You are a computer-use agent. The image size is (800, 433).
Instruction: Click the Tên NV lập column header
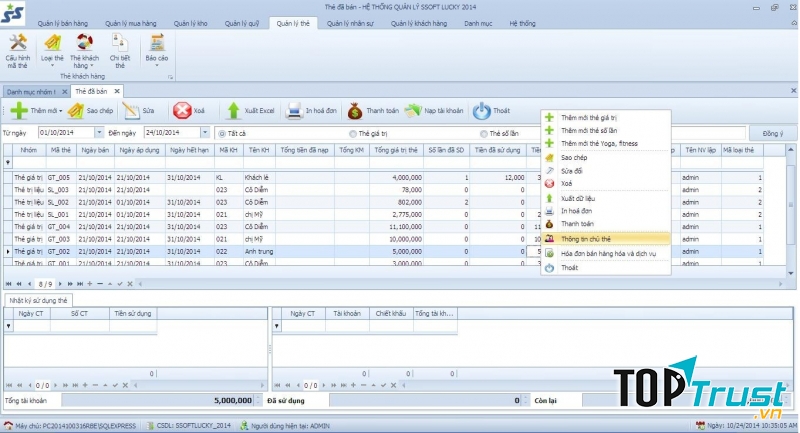[x=701, y=150]
